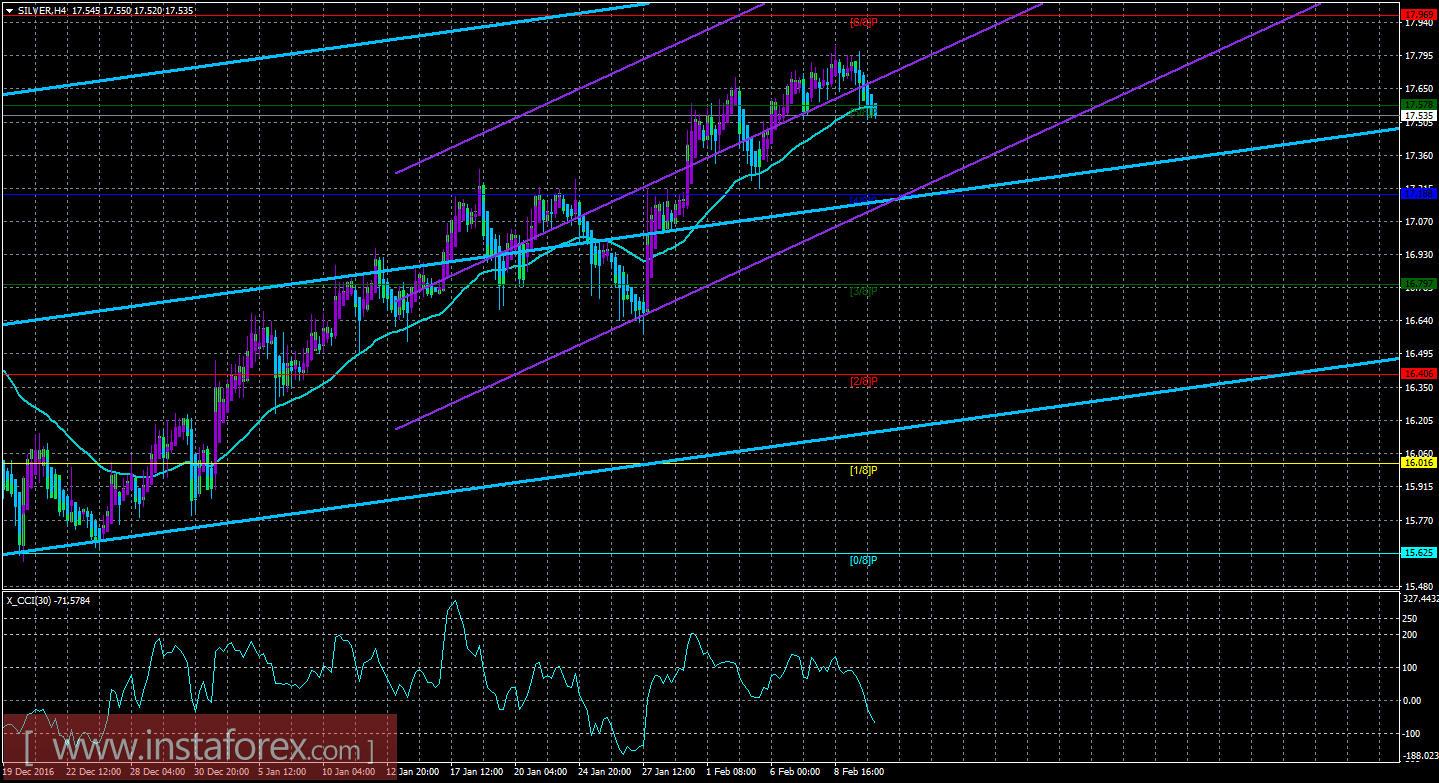The image size is (1439, 783).
Task: Open the chart dropdown arrow beside SILVER,H4
Action: 9,8
